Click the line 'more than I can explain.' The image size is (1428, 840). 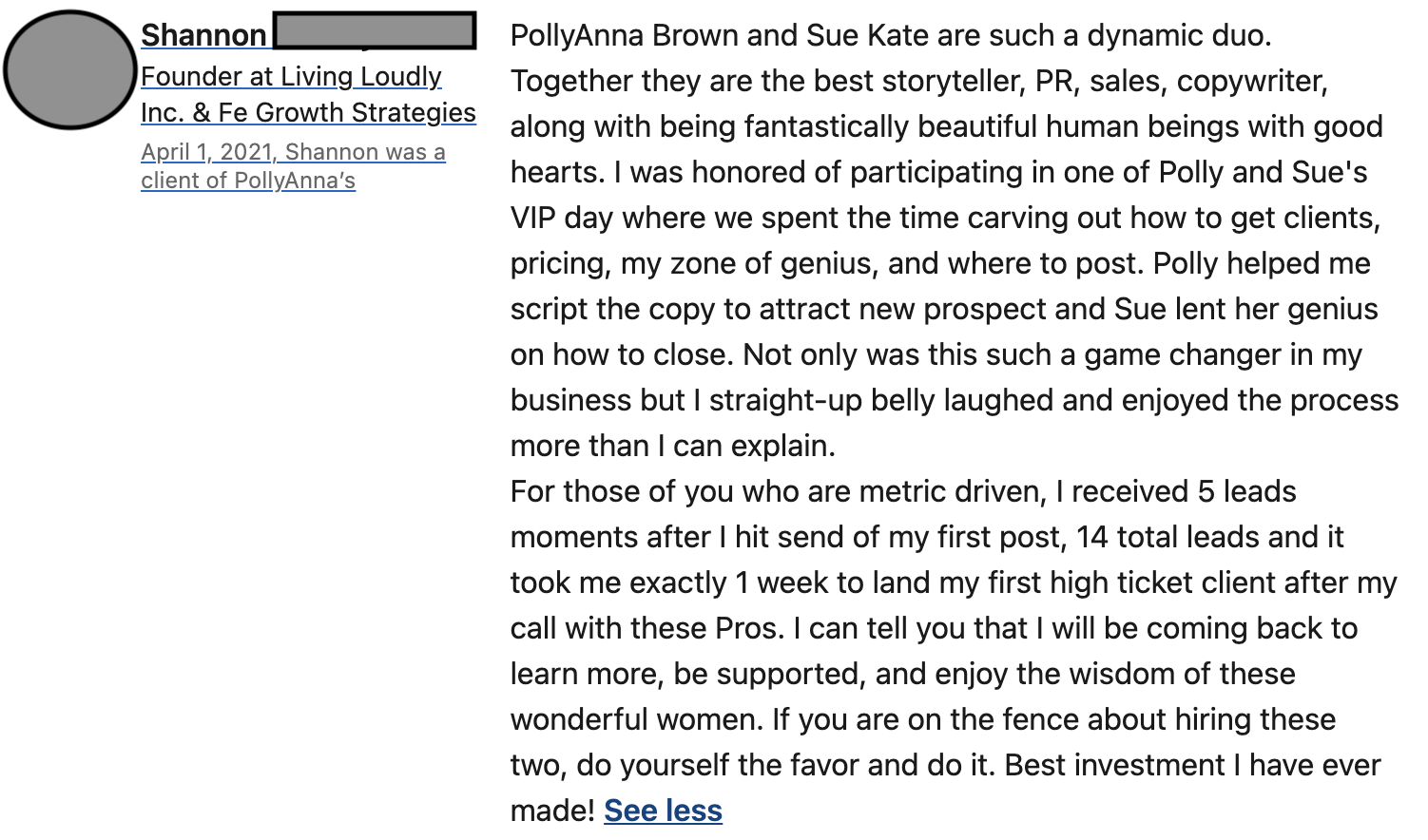pos(673,446)
